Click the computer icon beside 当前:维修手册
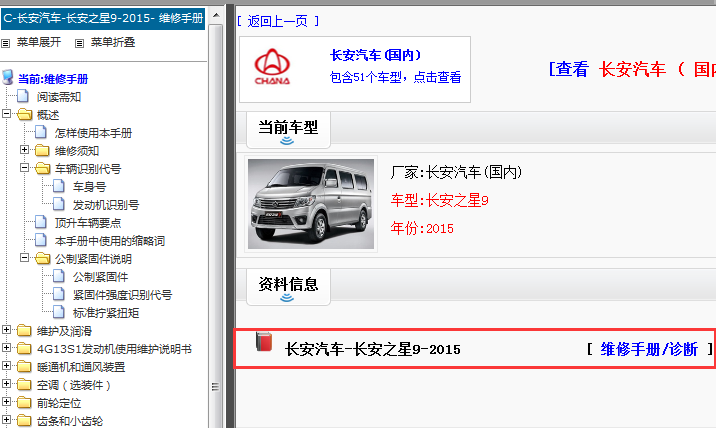 tap(8, 77)
